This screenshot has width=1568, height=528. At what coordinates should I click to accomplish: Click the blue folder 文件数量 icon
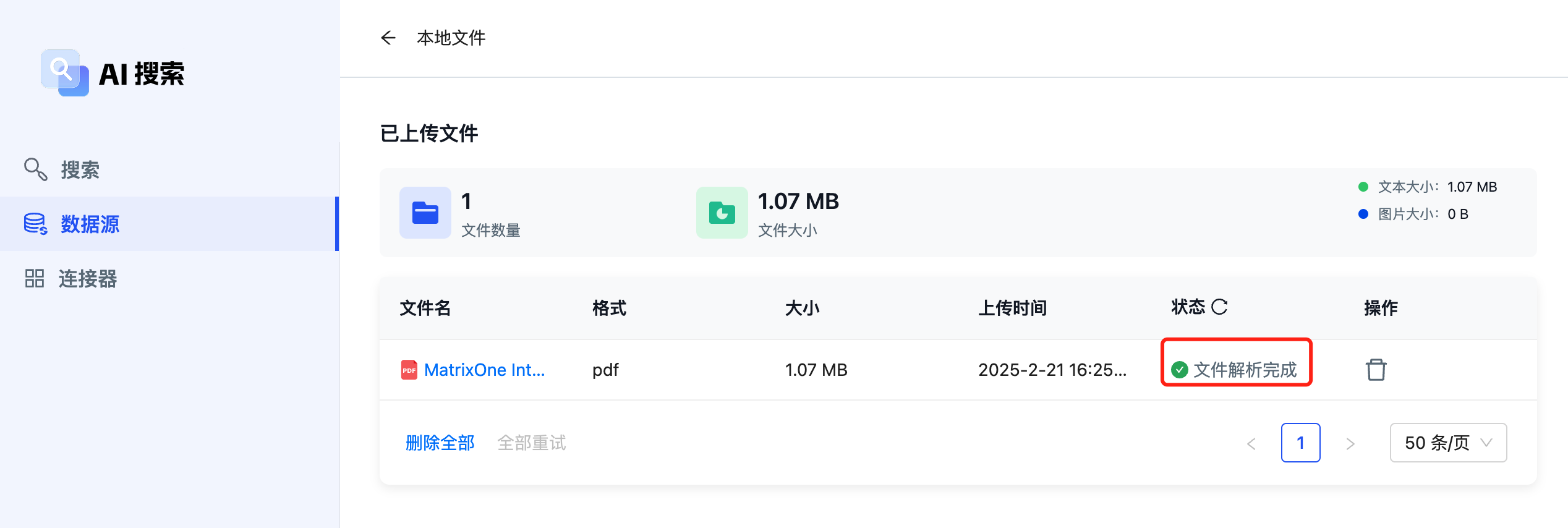coord(425,213)
